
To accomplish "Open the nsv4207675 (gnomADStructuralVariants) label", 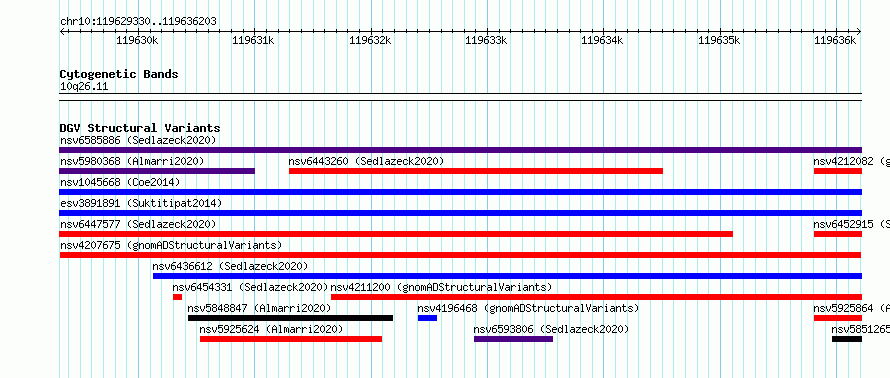I will [x=171, y=245].
